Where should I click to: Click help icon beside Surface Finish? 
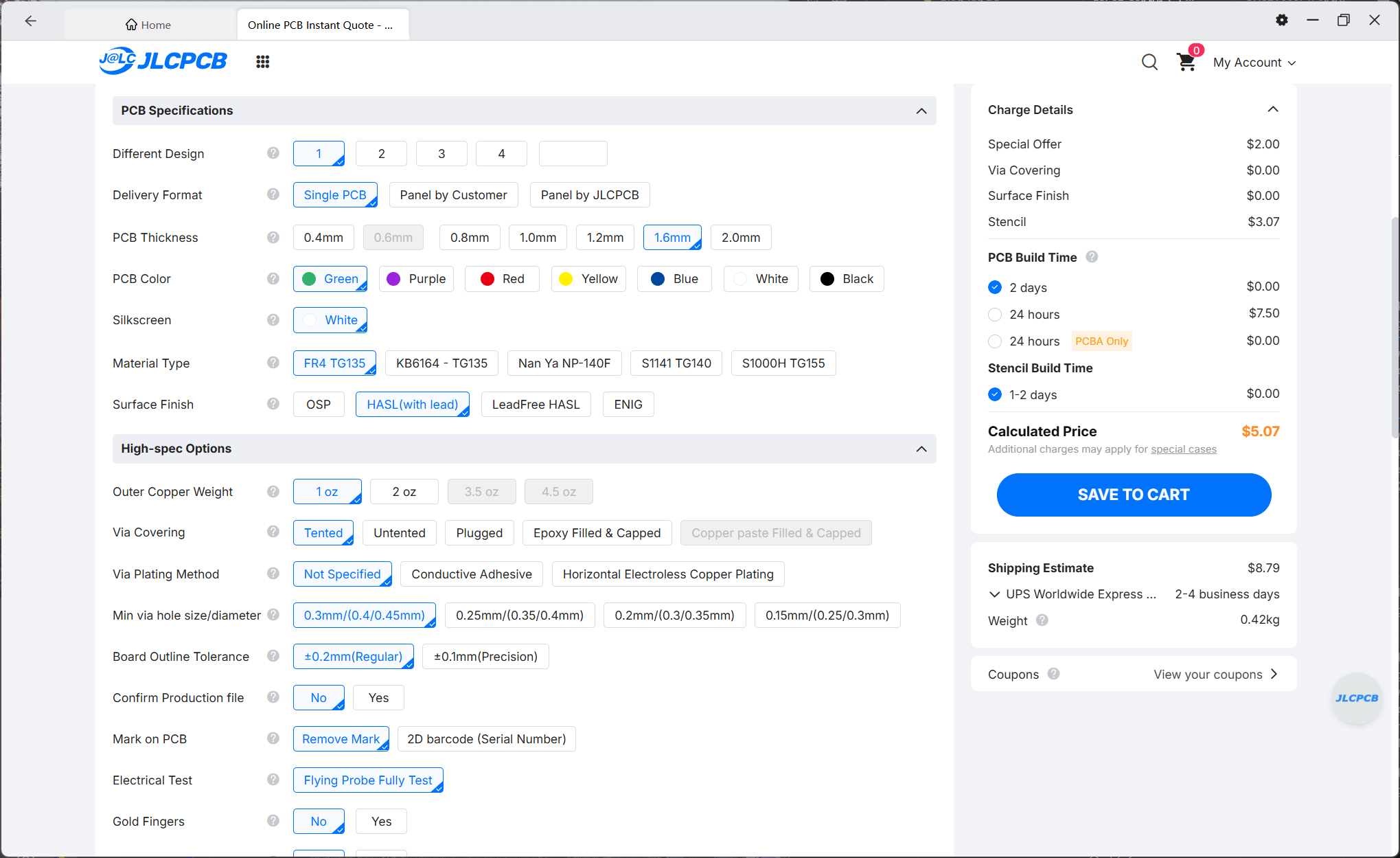273,404
